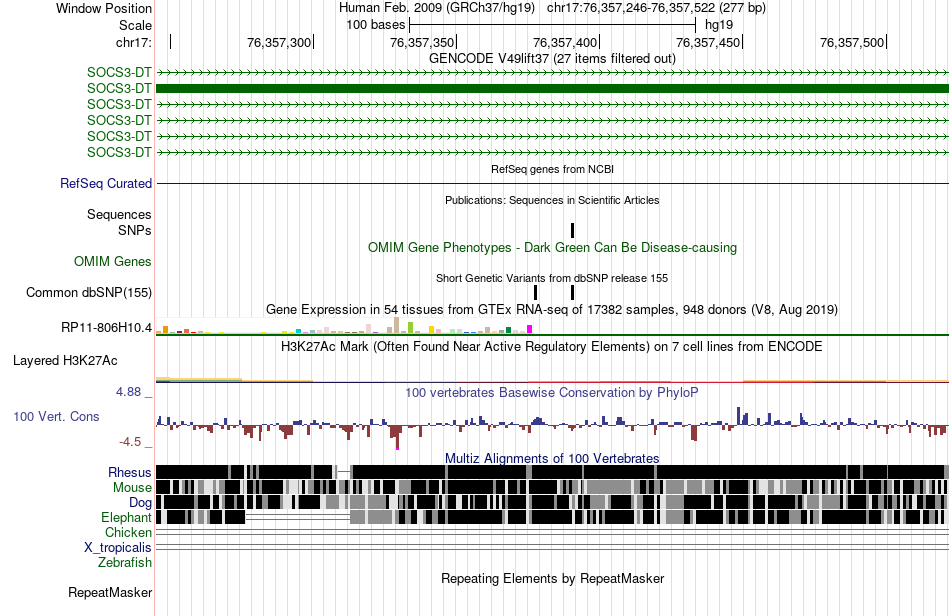Open the GTEx Gene Expression in 54 tissues title
Viewport: 950px width, 616px height.
coord(552,310)
